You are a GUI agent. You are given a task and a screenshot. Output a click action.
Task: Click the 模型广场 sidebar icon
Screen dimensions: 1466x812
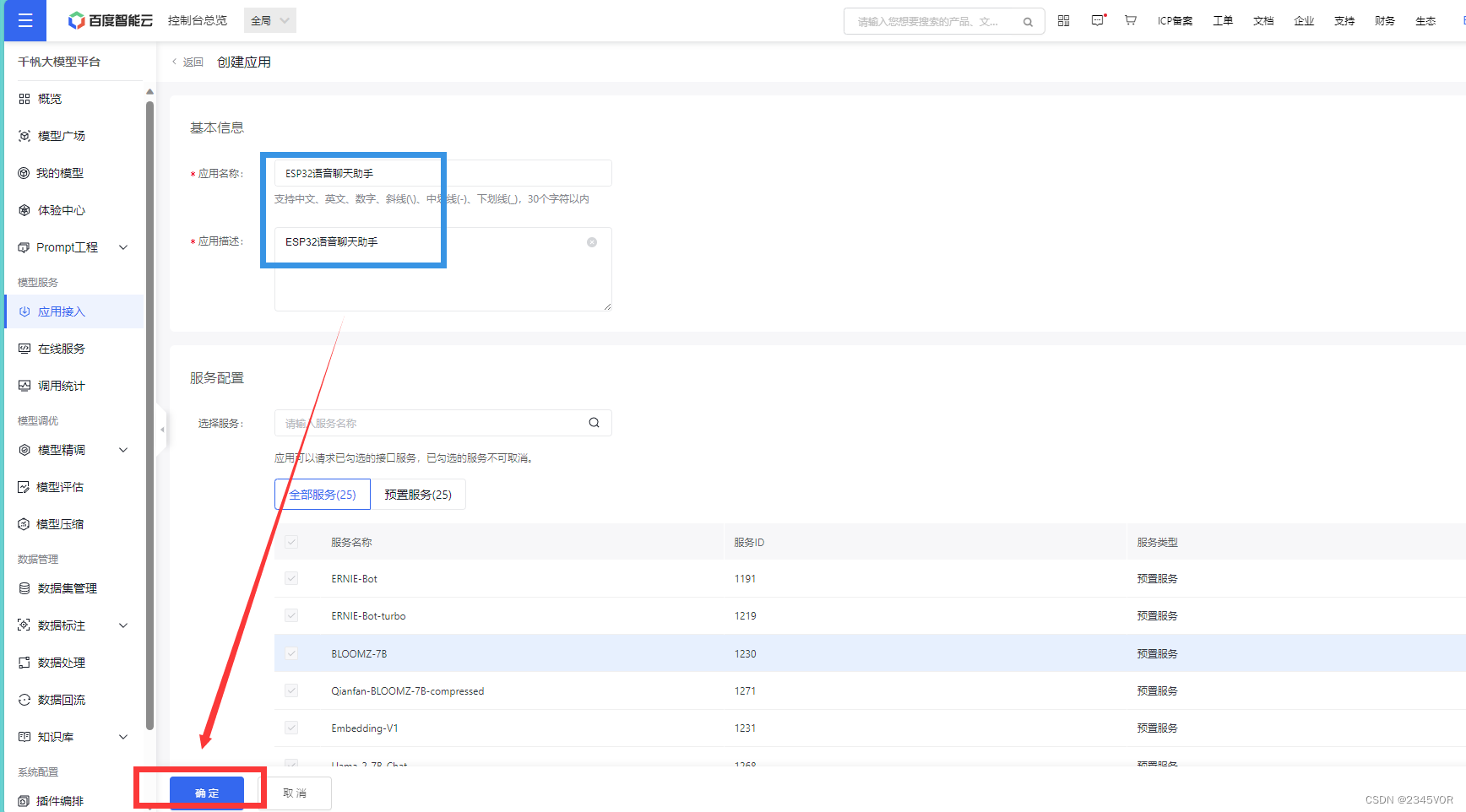click(24, 136)
